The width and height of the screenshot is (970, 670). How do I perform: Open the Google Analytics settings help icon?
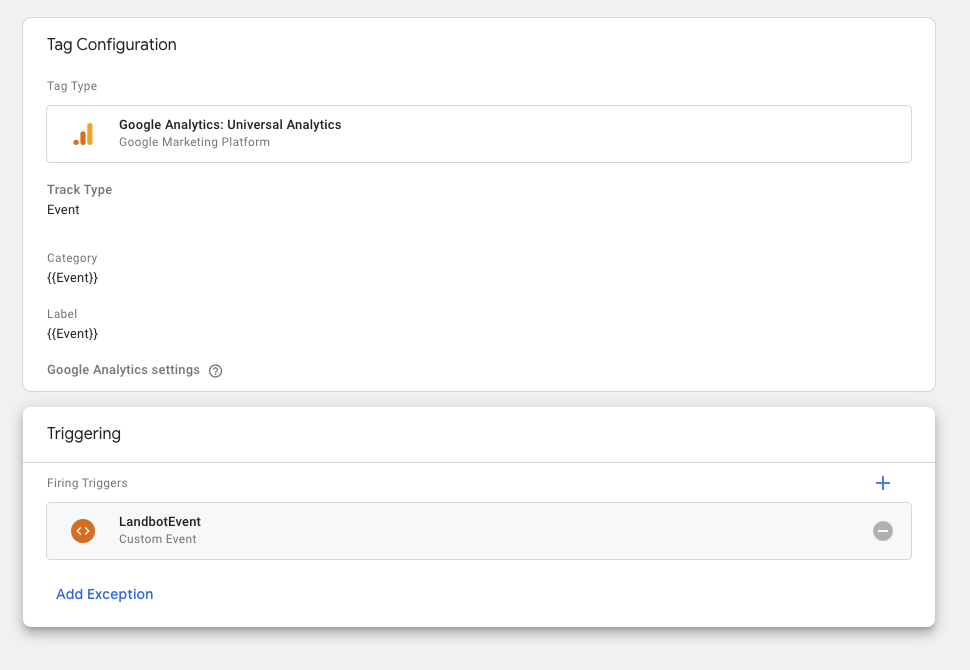215,371
